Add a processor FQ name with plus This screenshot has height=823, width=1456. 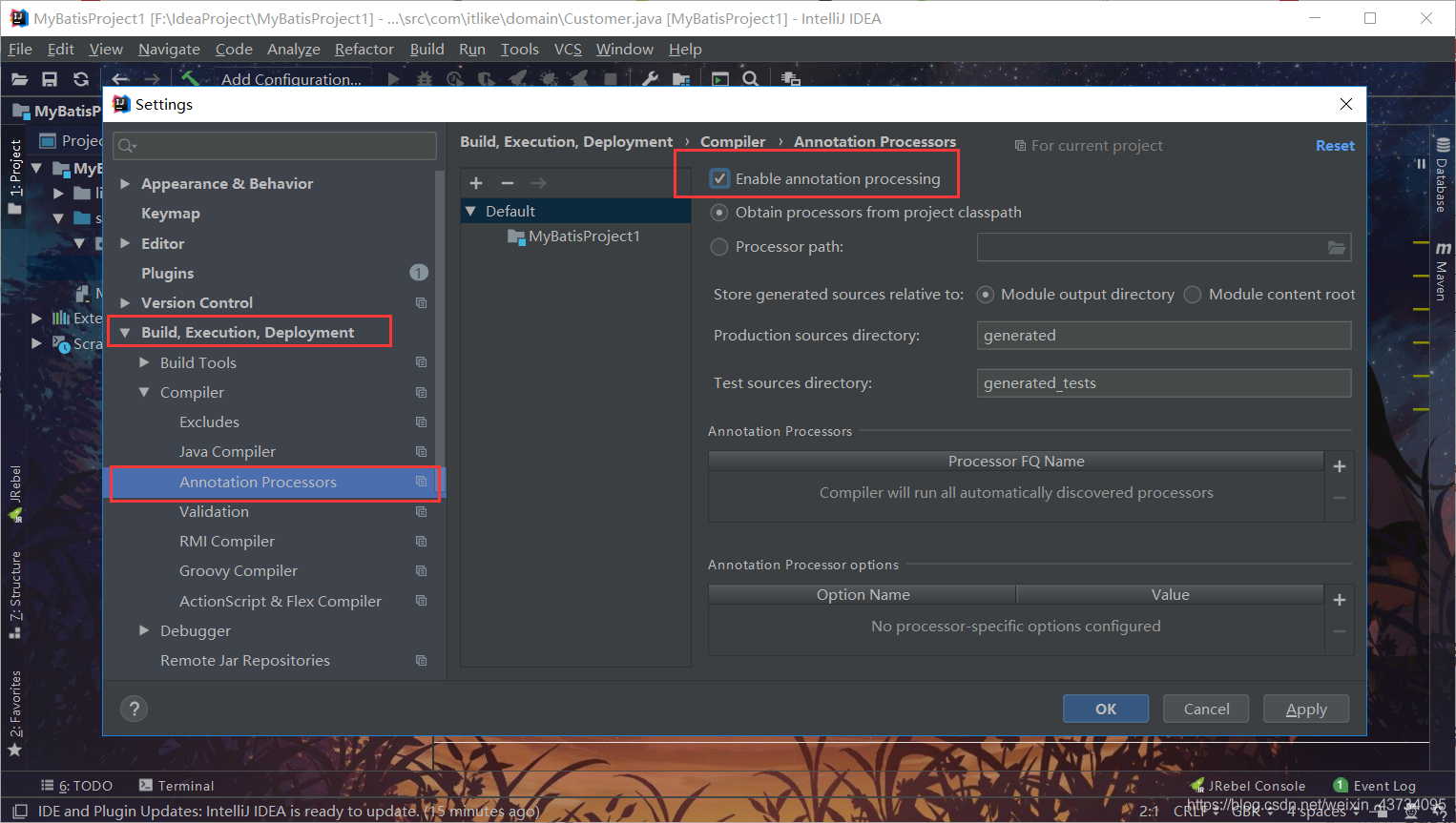1340,466
